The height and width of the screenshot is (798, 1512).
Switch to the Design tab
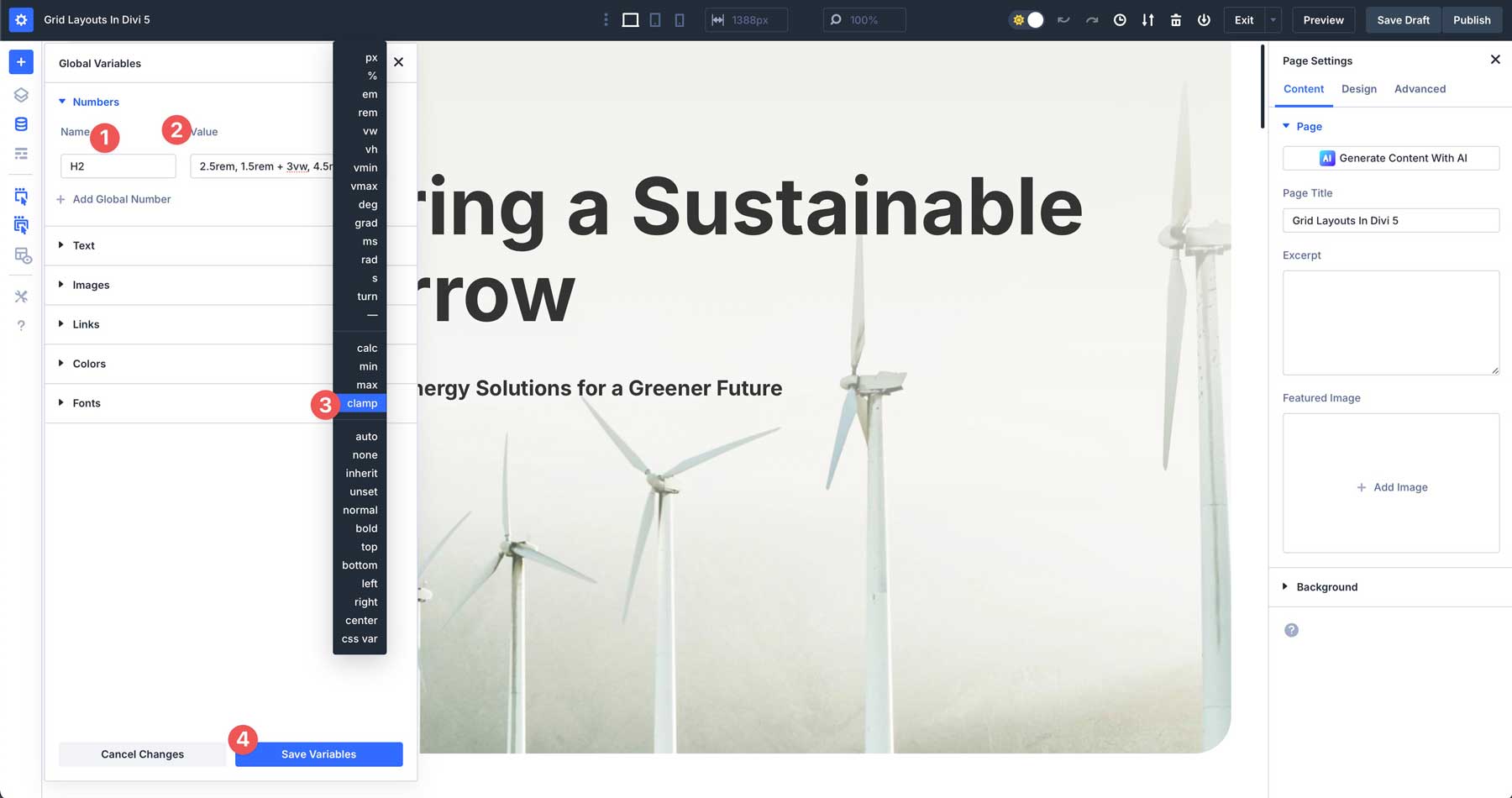(x=1359, y=89)
